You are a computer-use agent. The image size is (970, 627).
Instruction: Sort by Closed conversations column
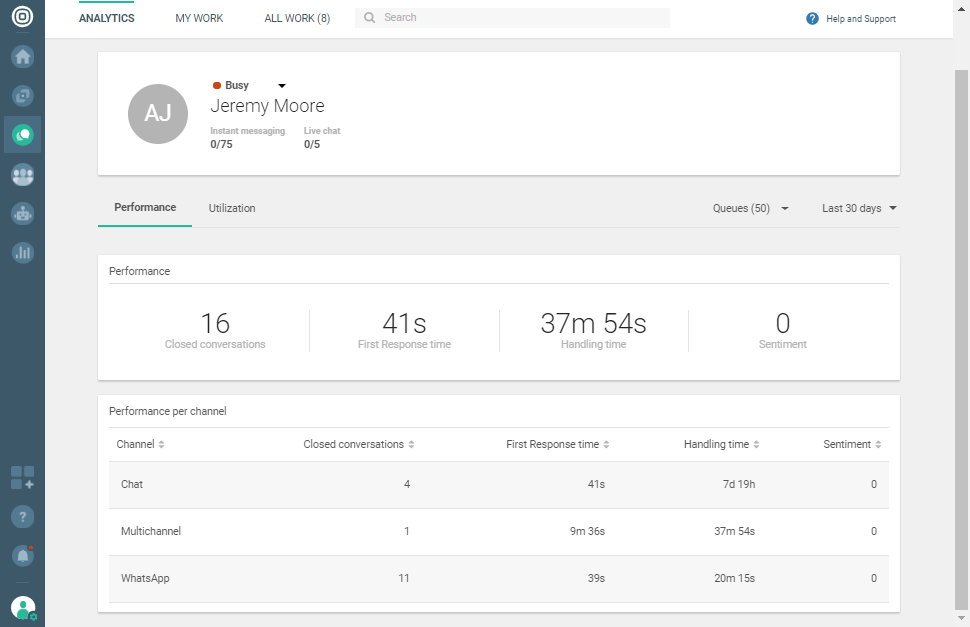point(358,444)
